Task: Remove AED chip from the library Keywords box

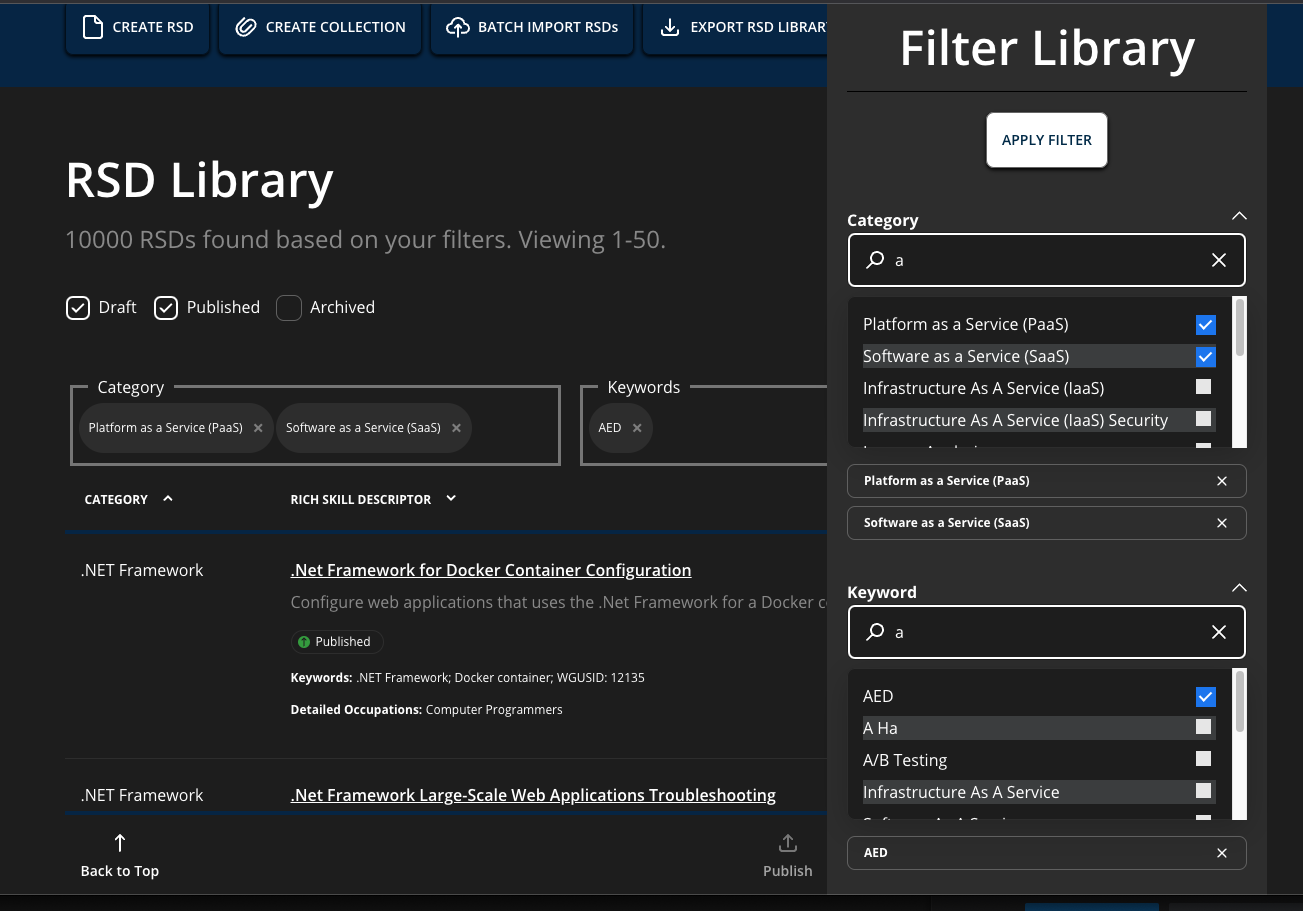Action: click(x=637, y=428)
